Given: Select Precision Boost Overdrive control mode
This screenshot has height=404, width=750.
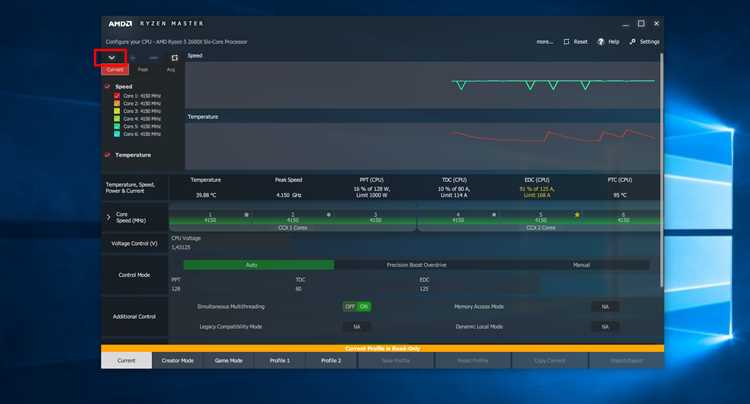Looking at the screenshot, I should [416, 265].
